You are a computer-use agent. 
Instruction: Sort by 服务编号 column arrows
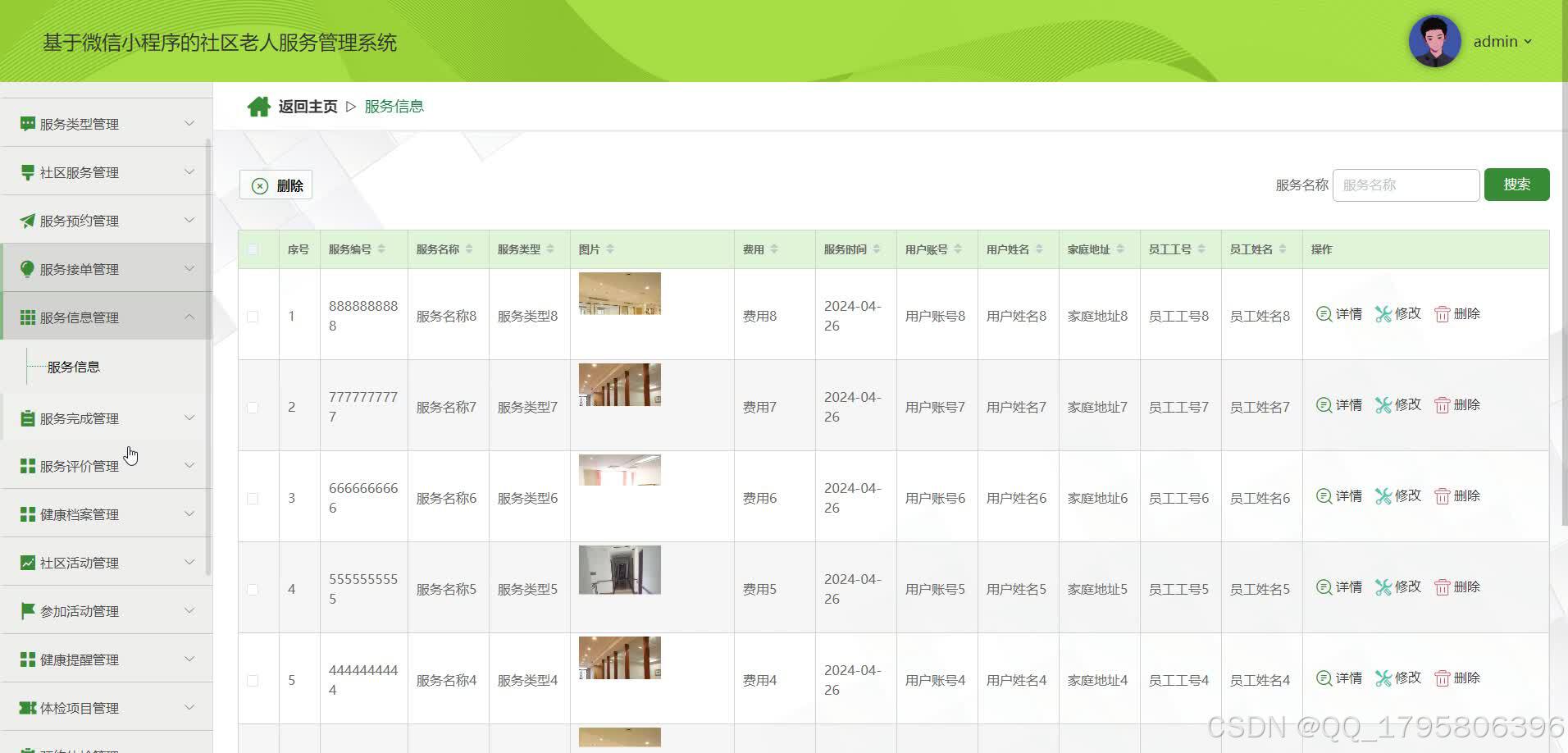click(381, 249)
